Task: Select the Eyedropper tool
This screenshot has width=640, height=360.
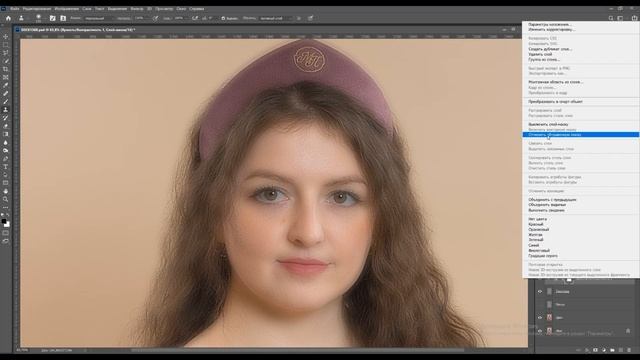Action: [x=6, y=85]
